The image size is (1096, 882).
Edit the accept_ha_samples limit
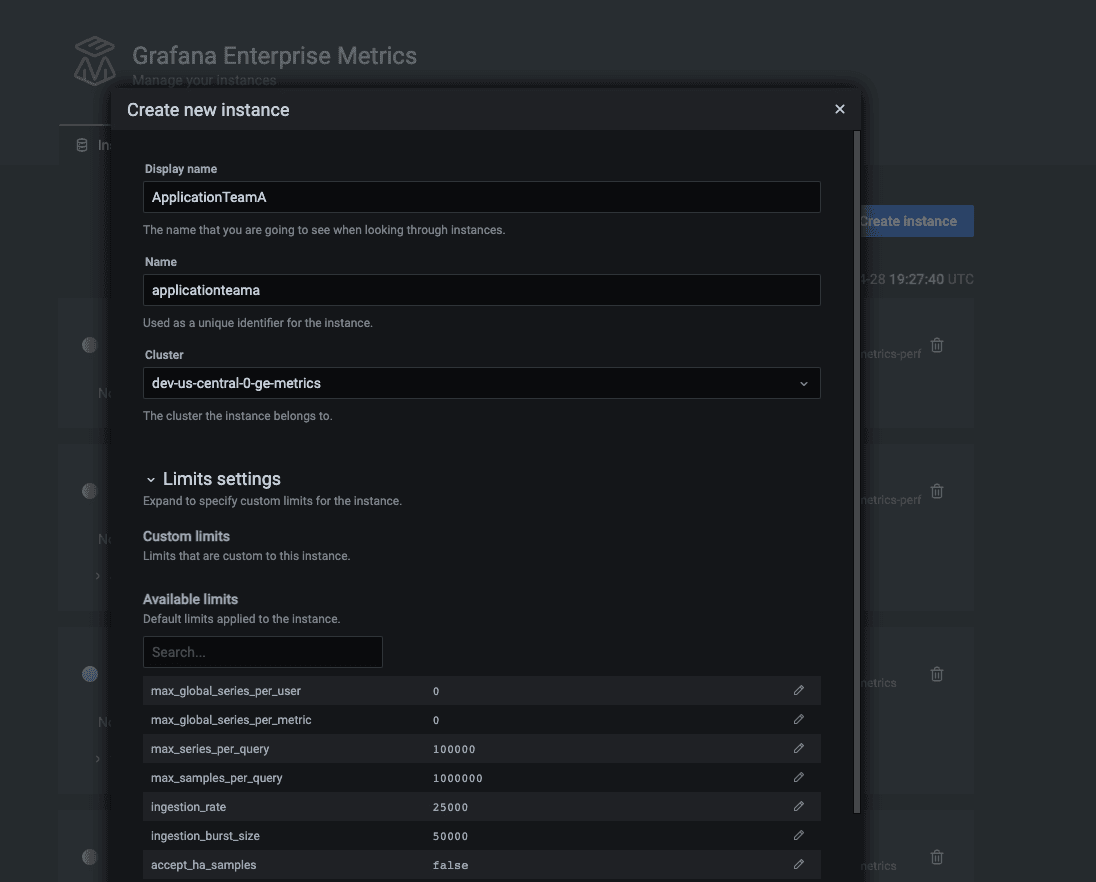798,864
